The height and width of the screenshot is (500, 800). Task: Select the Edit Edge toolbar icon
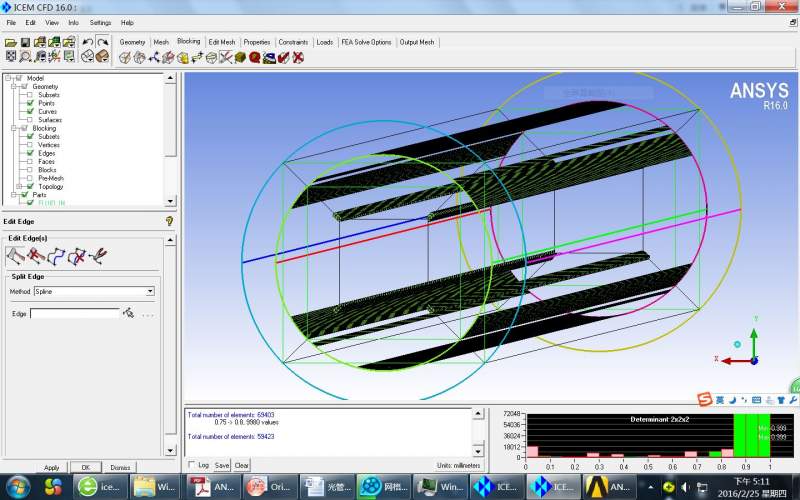(226, 58)
